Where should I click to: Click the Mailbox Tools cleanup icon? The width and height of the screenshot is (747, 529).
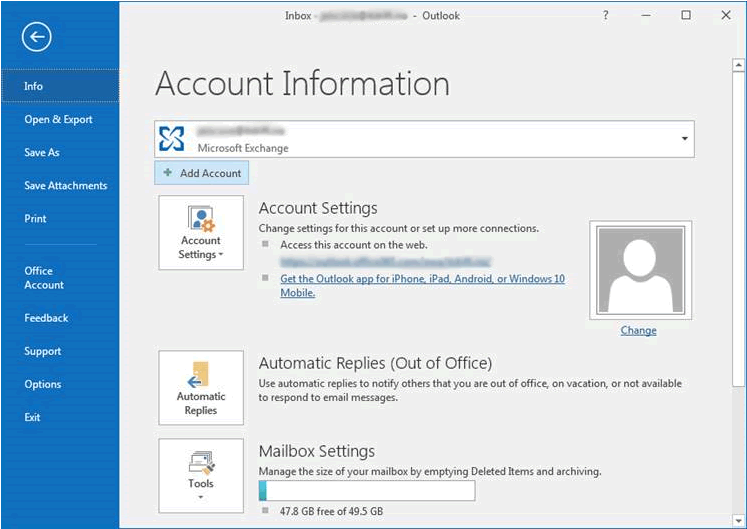pos(202,463)
